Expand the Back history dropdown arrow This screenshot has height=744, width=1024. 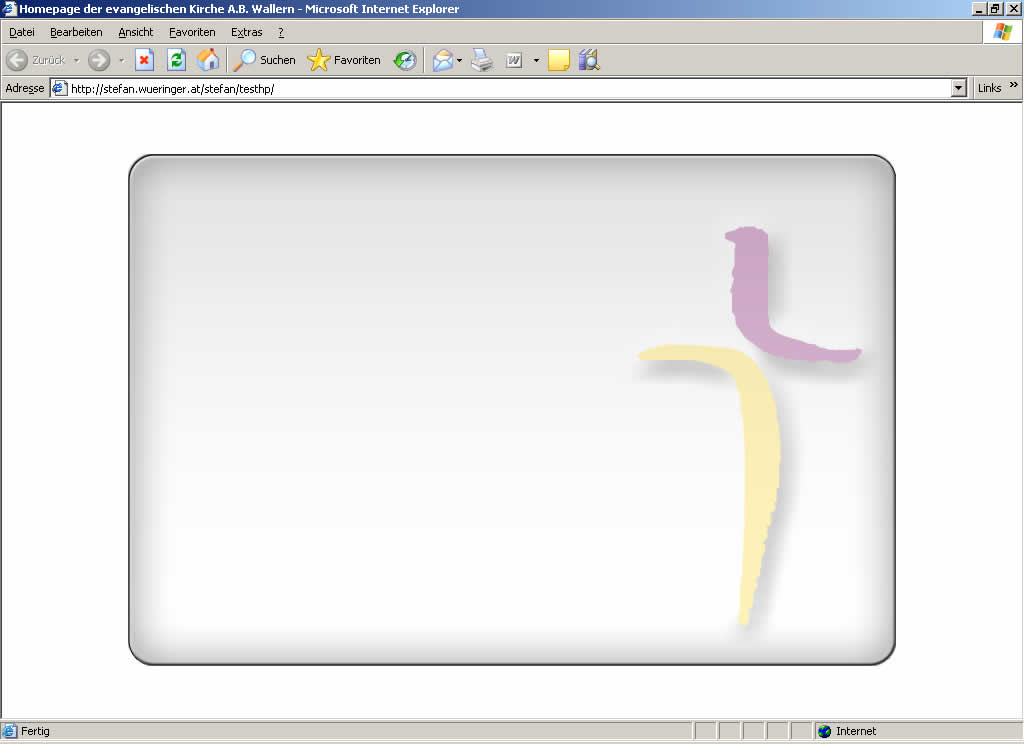(76, 60)
